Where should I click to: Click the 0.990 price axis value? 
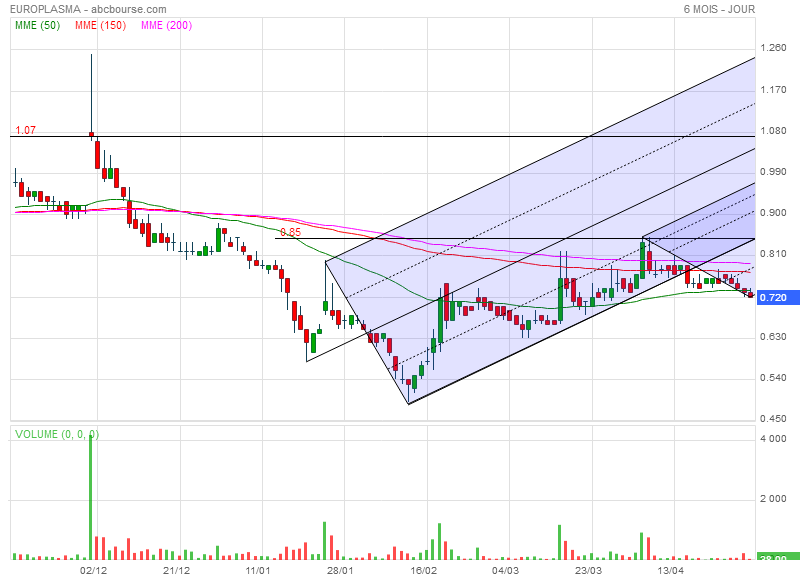773,172
